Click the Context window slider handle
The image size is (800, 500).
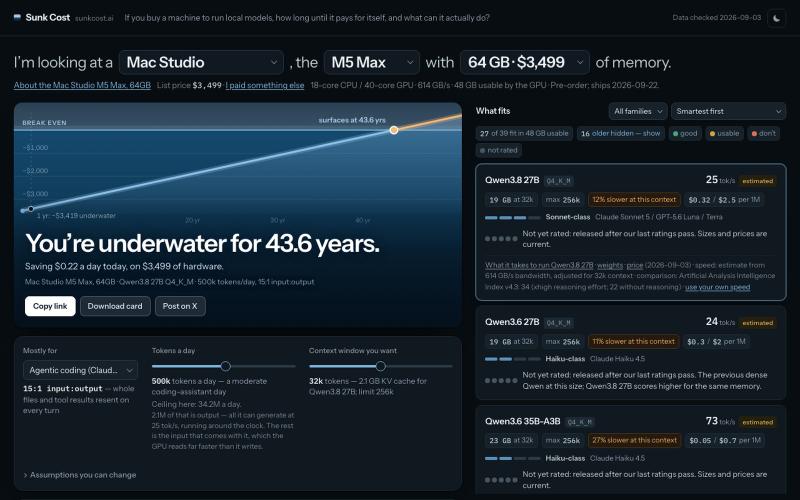pyautogui.click(x=381, y=366)
